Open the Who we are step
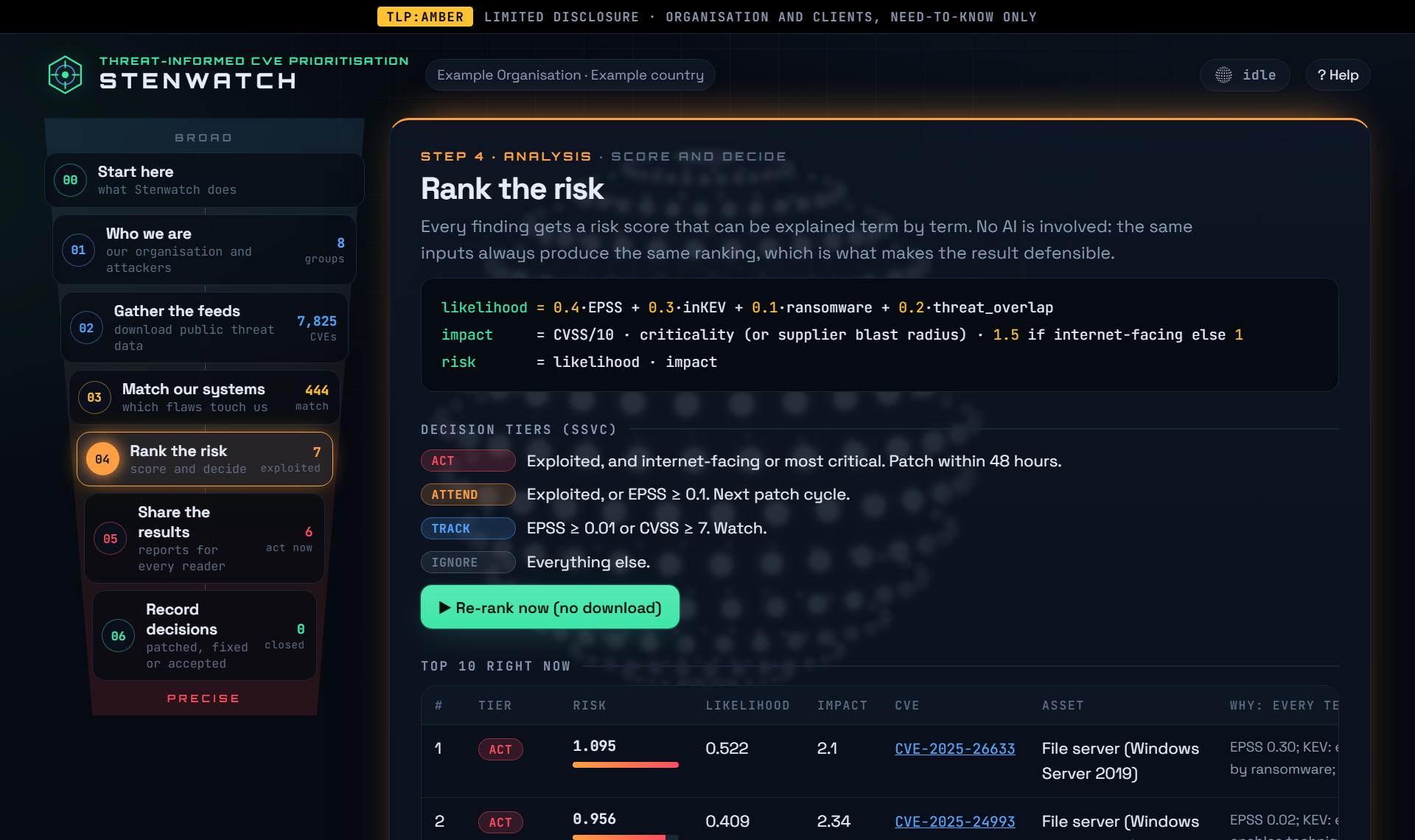The image size is (1415, 840). 204,250
